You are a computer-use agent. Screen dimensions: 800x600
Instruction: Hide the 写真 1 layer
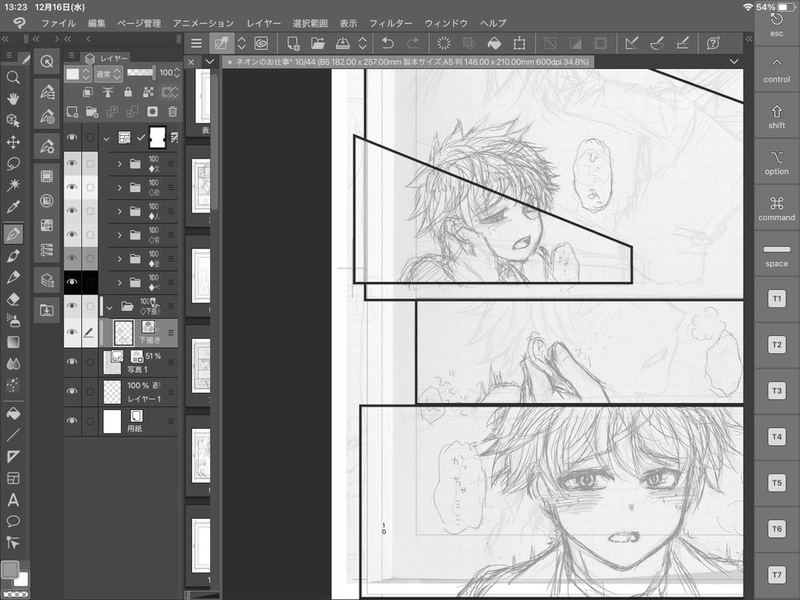72,362
